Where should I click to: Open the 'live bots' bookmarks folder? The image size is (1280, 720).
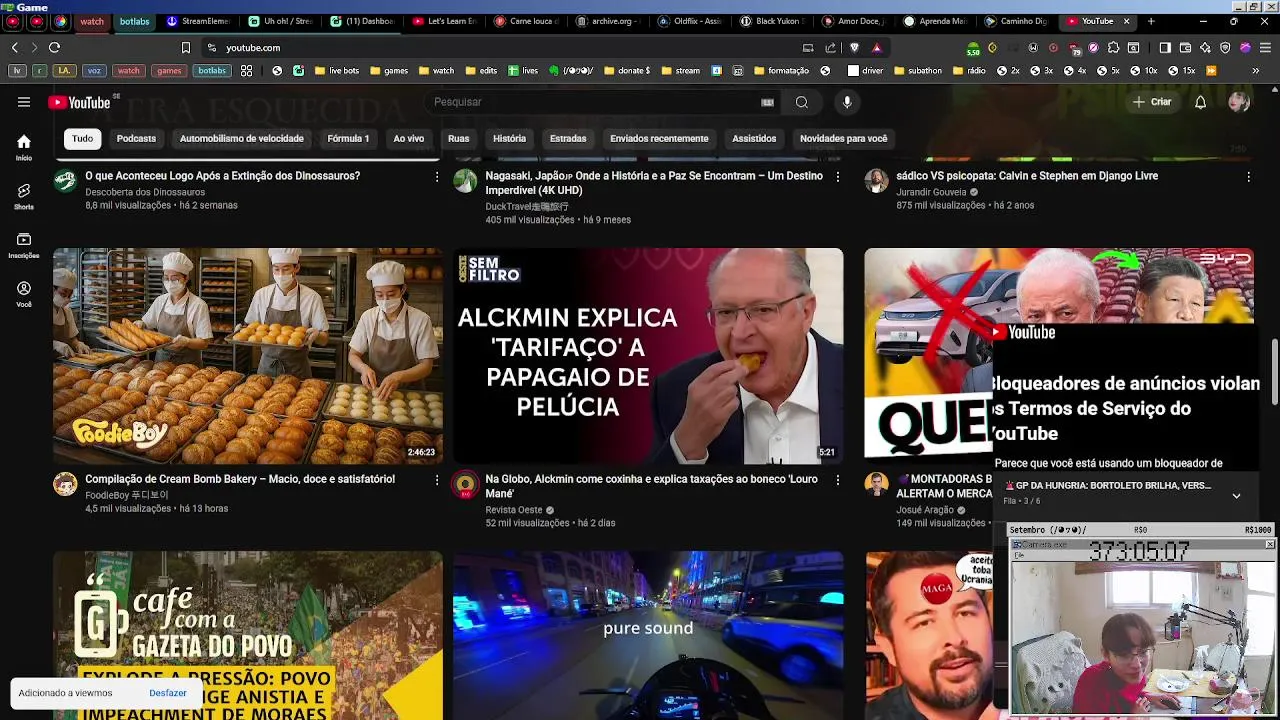pyautogui.click(x=336, y=71)
